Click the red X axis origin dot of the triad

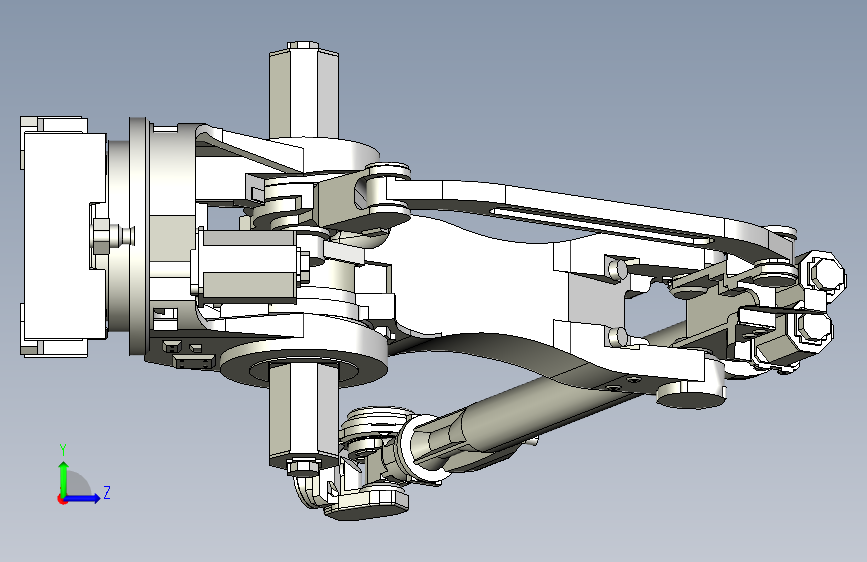(62, 499)
